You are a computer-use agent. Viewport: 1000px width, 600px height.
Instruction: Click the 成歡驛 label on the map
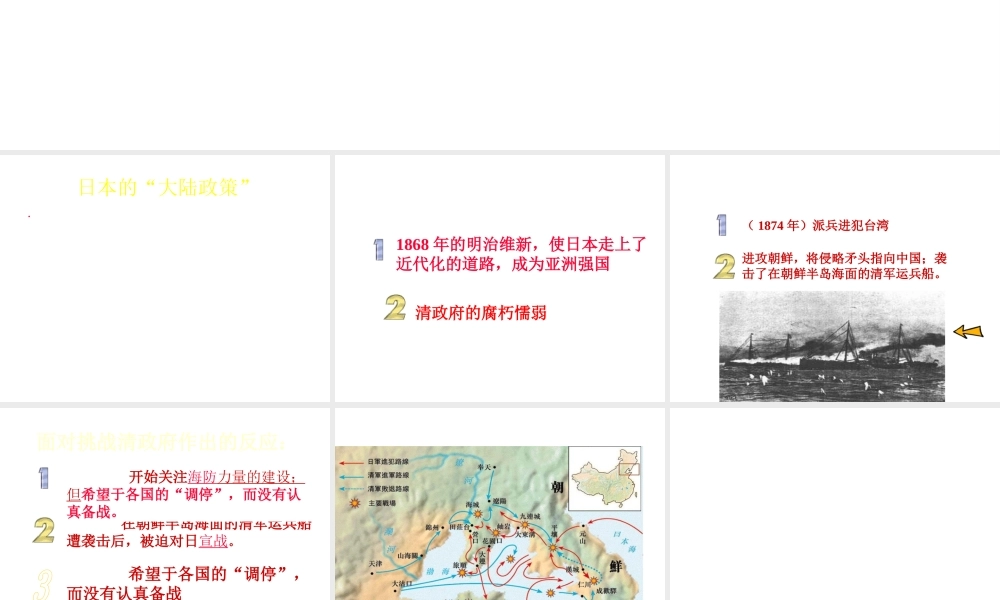pyautogui.click(x=606, y=591)
